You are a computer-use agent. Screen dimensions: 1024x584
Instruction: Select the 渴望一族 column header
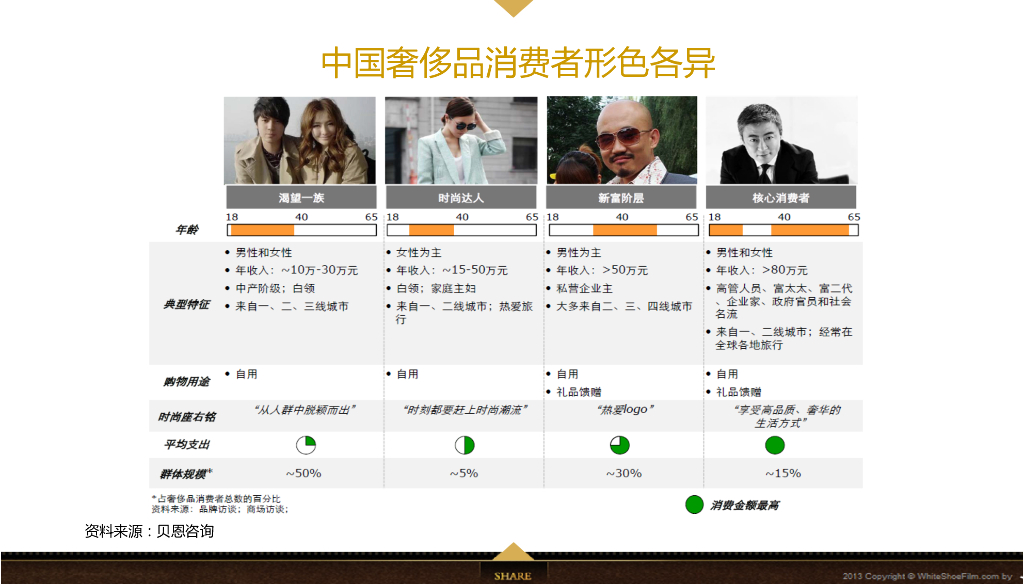[x=300, y=197]
